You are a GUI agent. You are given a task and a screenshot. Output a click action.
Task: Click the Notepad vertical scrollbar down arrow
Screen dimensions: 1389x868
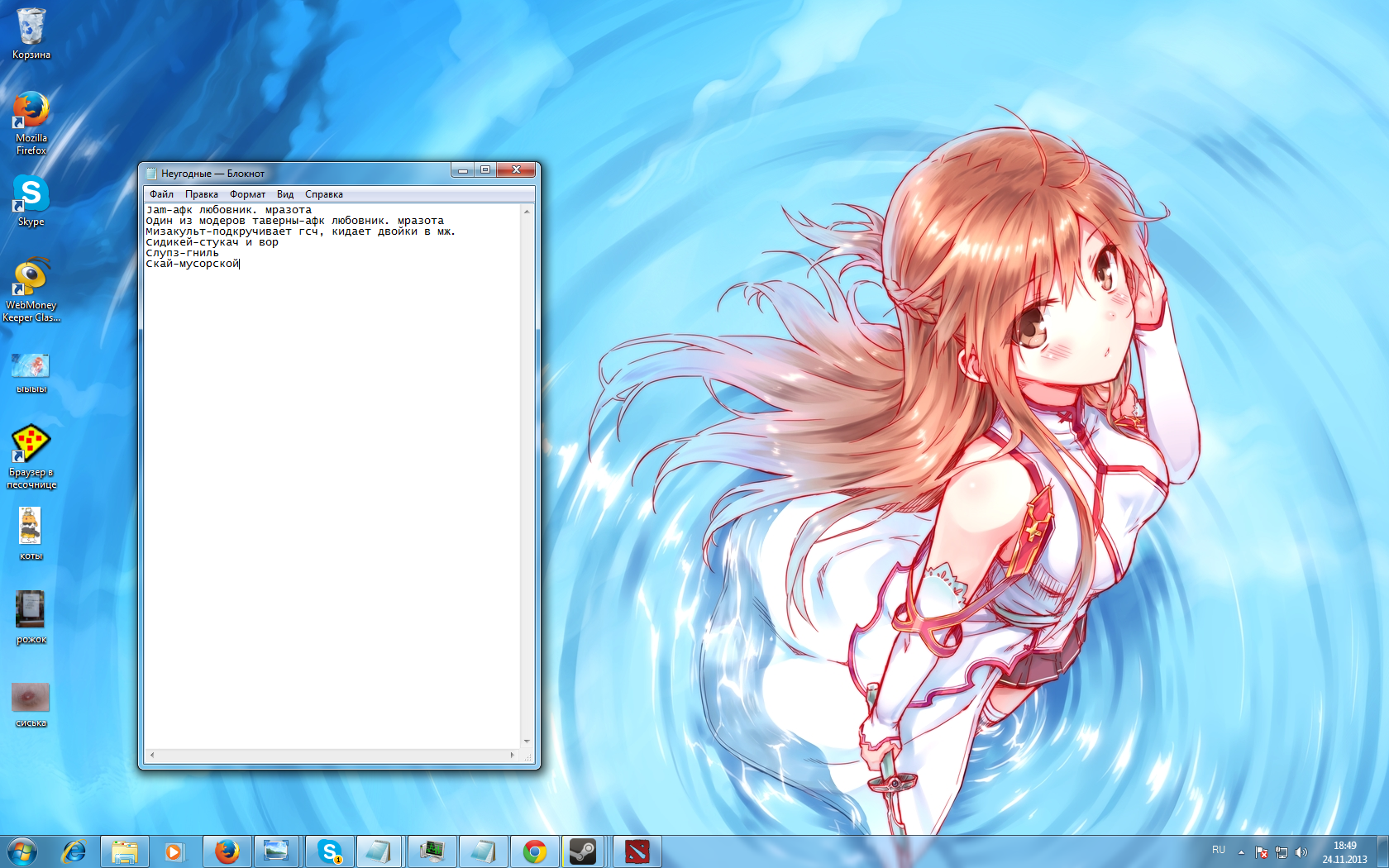click(527, 742)
